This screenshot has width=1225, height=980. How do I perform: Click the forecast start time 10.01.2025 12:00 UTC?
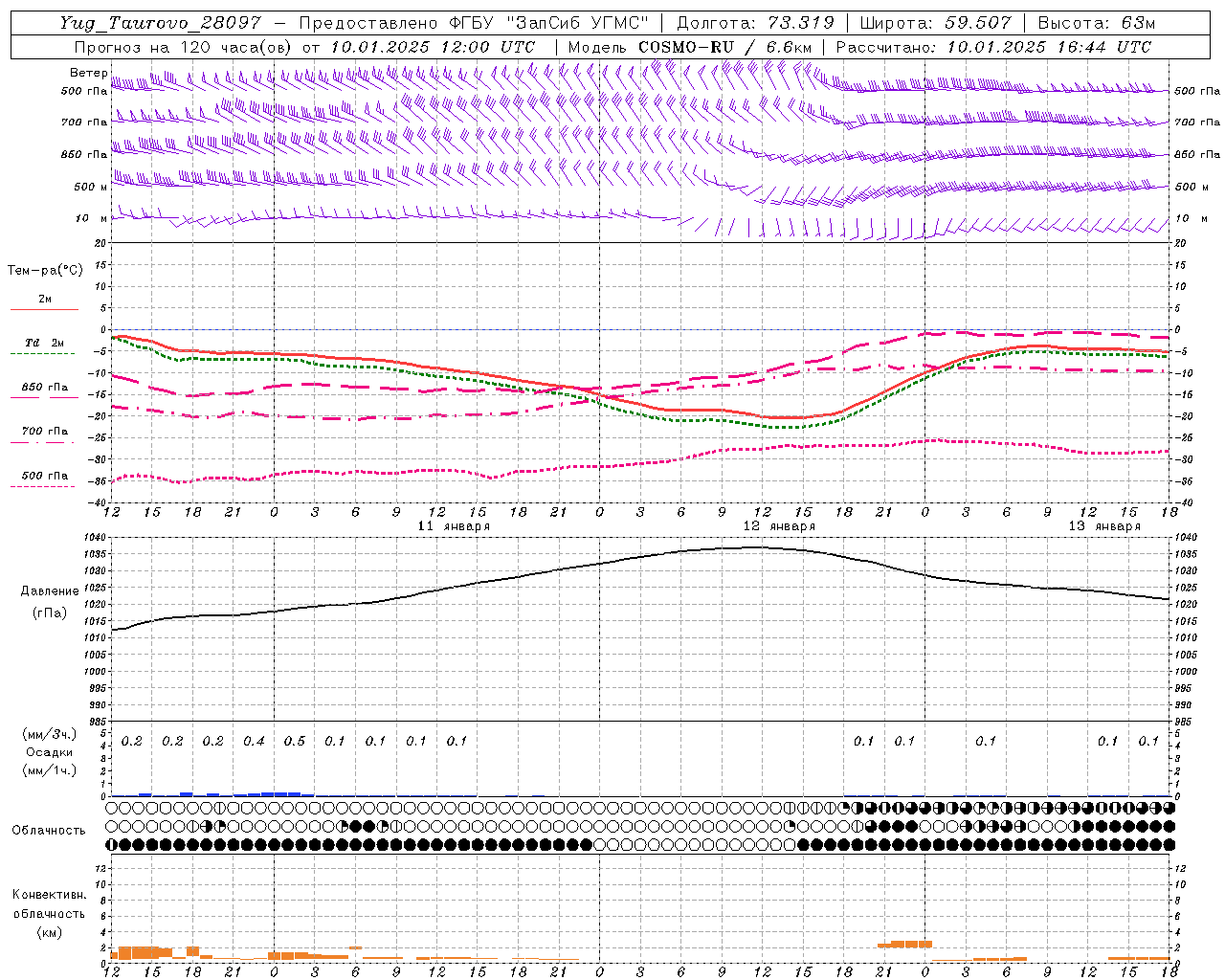click(433, 47)
